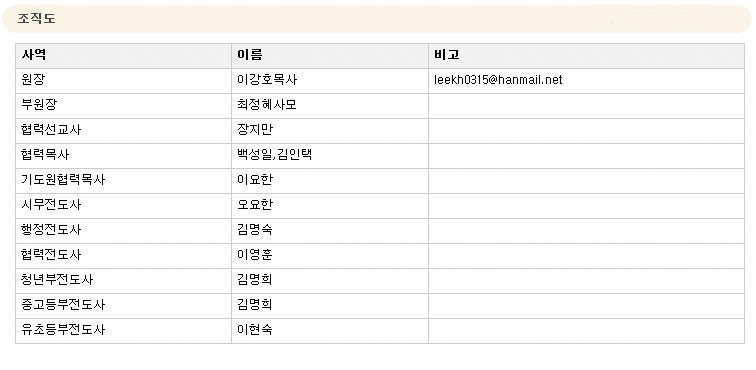Click the name 이영훈

tap(255, 255)
